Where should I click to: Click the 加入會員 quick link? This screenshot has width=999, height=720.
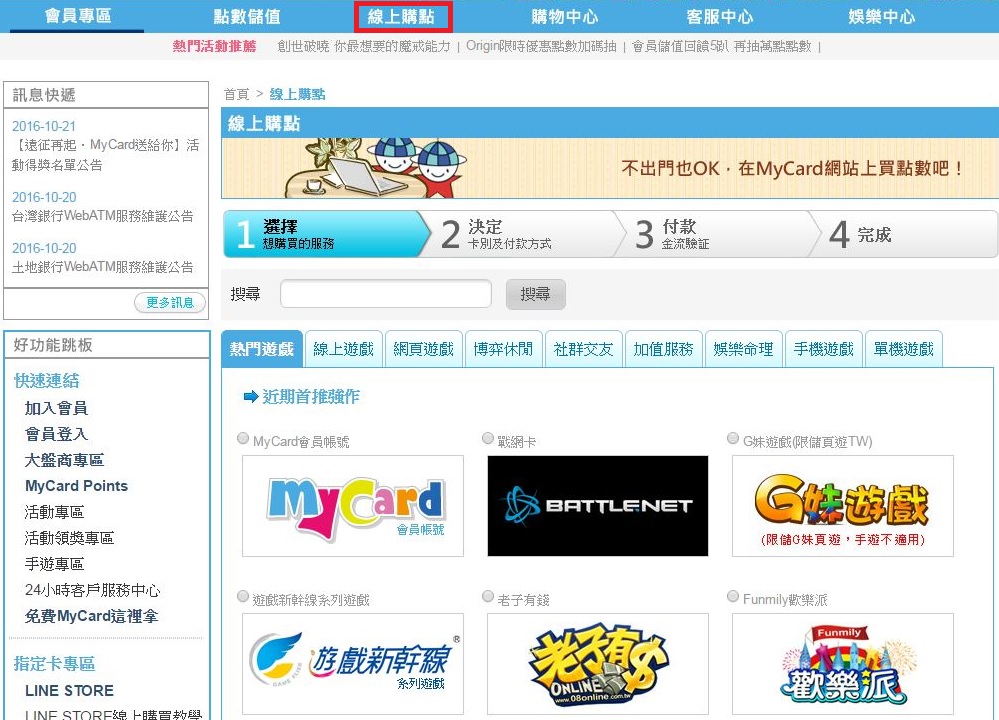click(x=56, y=408)
